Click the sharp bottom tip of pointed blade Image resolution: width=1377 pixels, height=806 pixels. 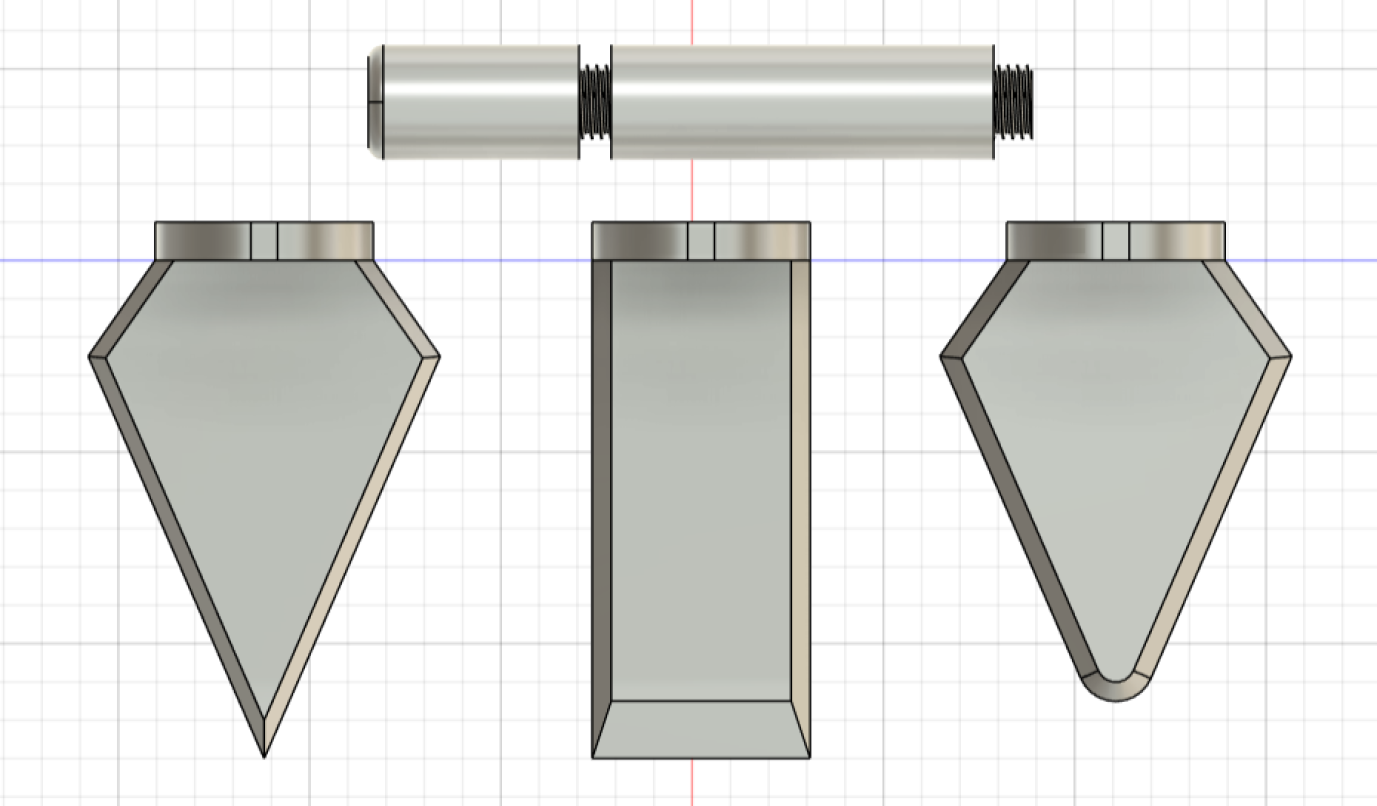(x=264, y=748)
